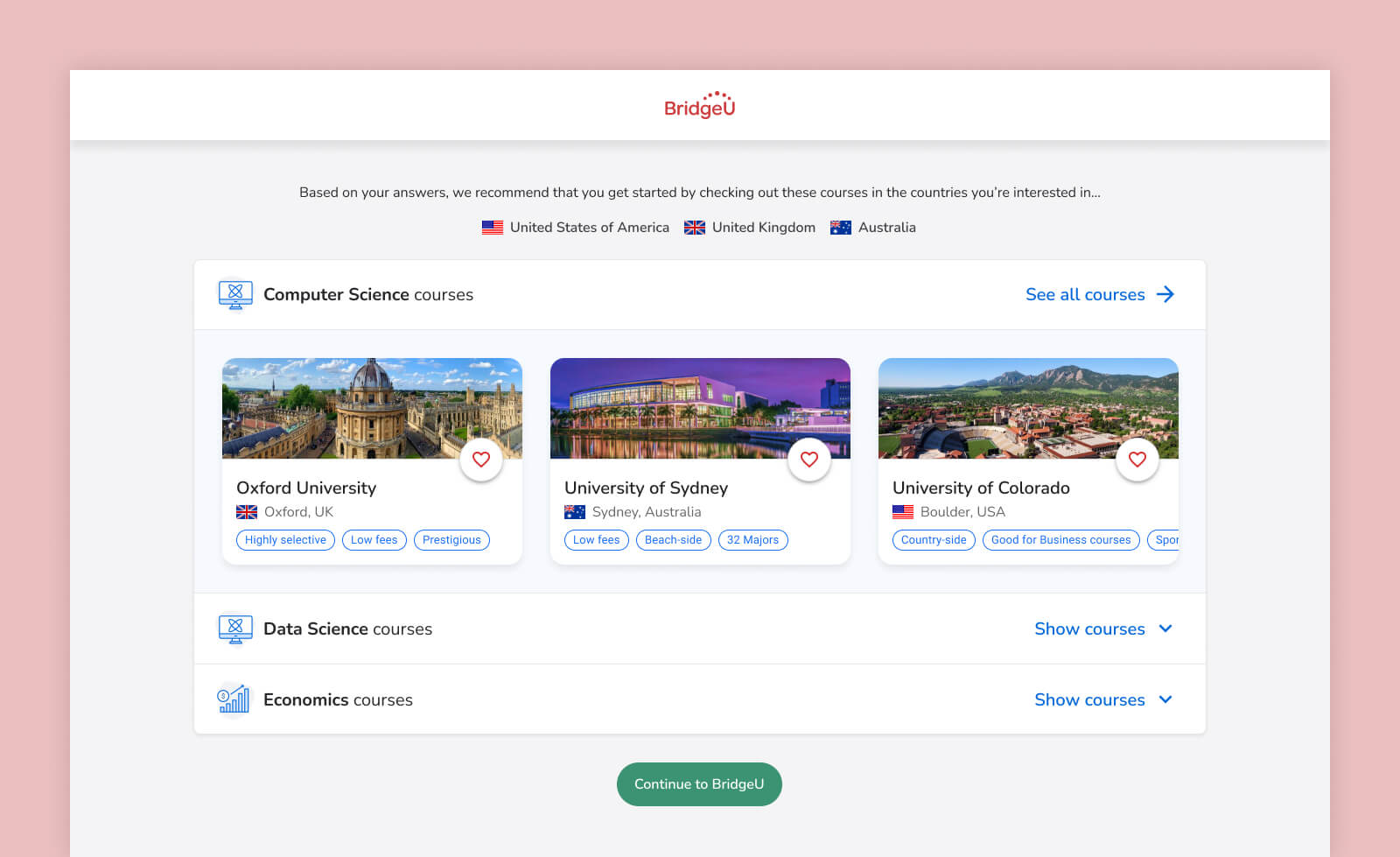Click the Economics bar chart icon

pos(233,699)
